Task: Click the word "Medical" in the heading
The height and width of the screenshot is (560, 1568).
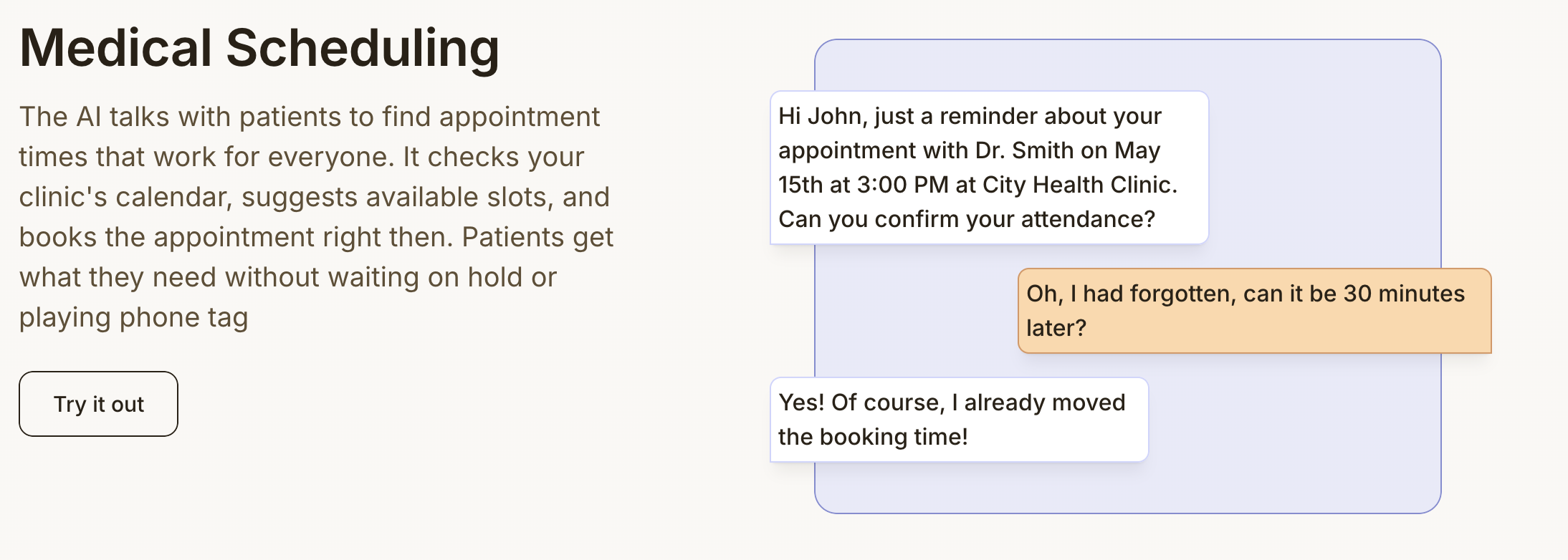Action: pyautogui.click(x=115, y=49)
